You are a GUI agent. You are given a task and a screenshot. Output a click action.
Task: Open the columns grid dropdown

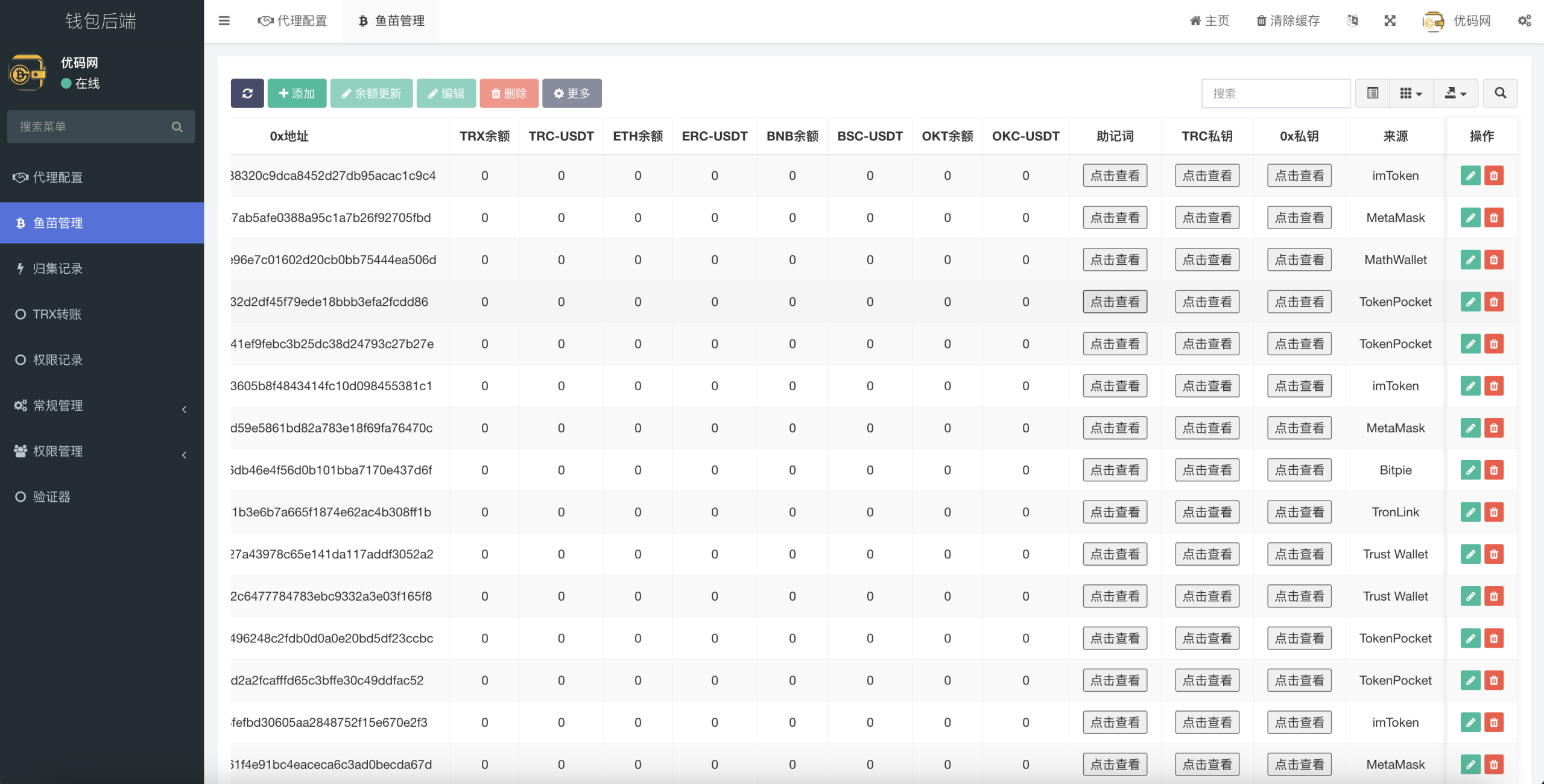(x=1411, y=93)
